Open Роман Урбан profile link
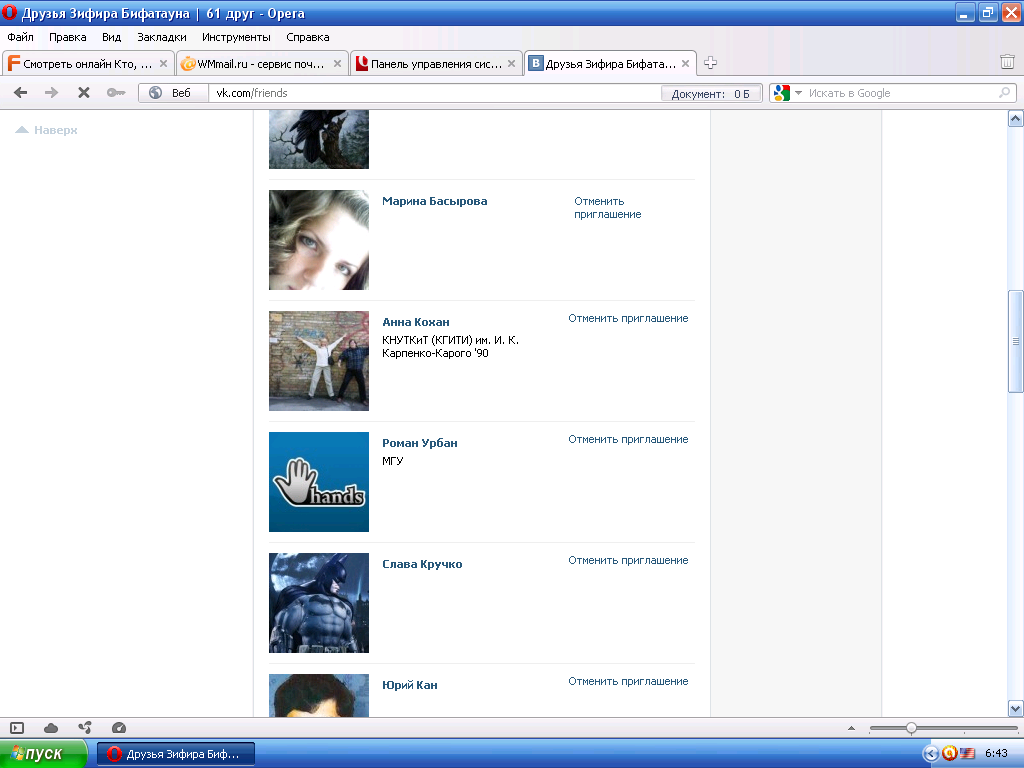This screenshot has height=768, width=1024. (x=420, y=443)
